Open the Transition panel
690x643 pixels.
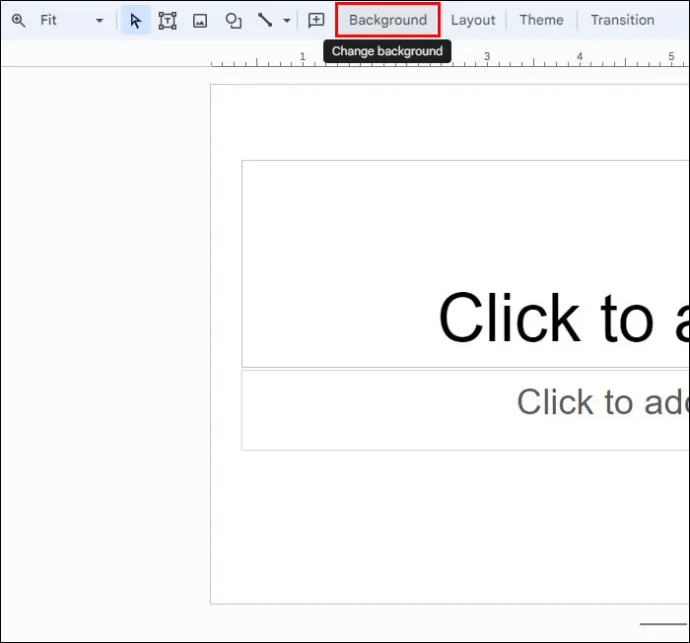(622, 20)
